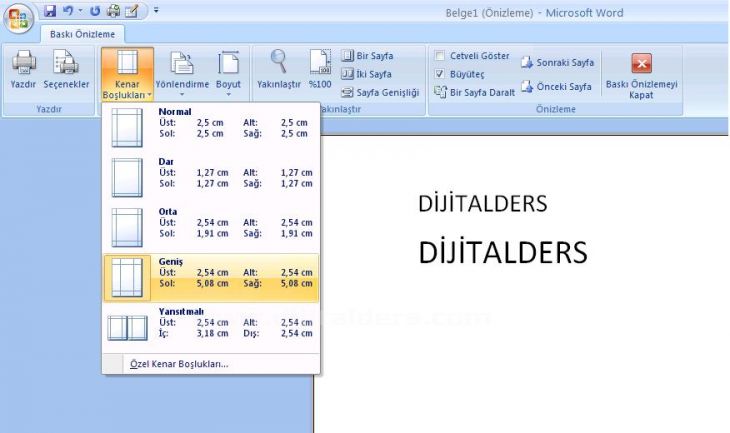This screenshot has width=730, height=433.
Task: Click the edit document icon in quick access
Action: coord(132,11)
